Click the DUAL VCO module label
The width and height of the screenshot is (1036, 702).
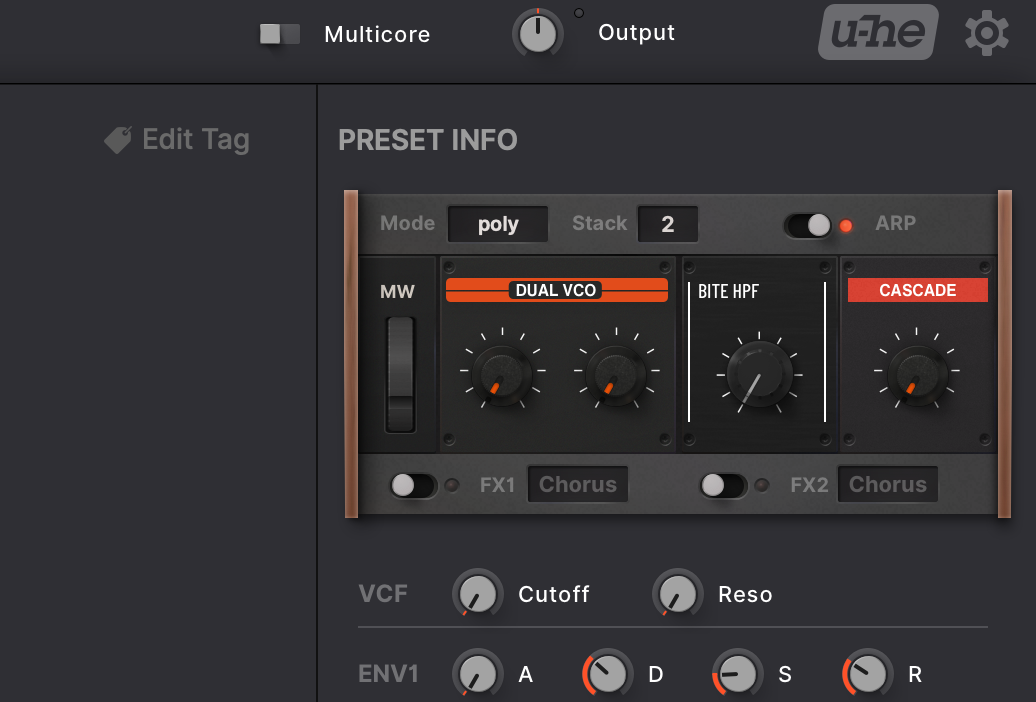(x=556, y=290)
